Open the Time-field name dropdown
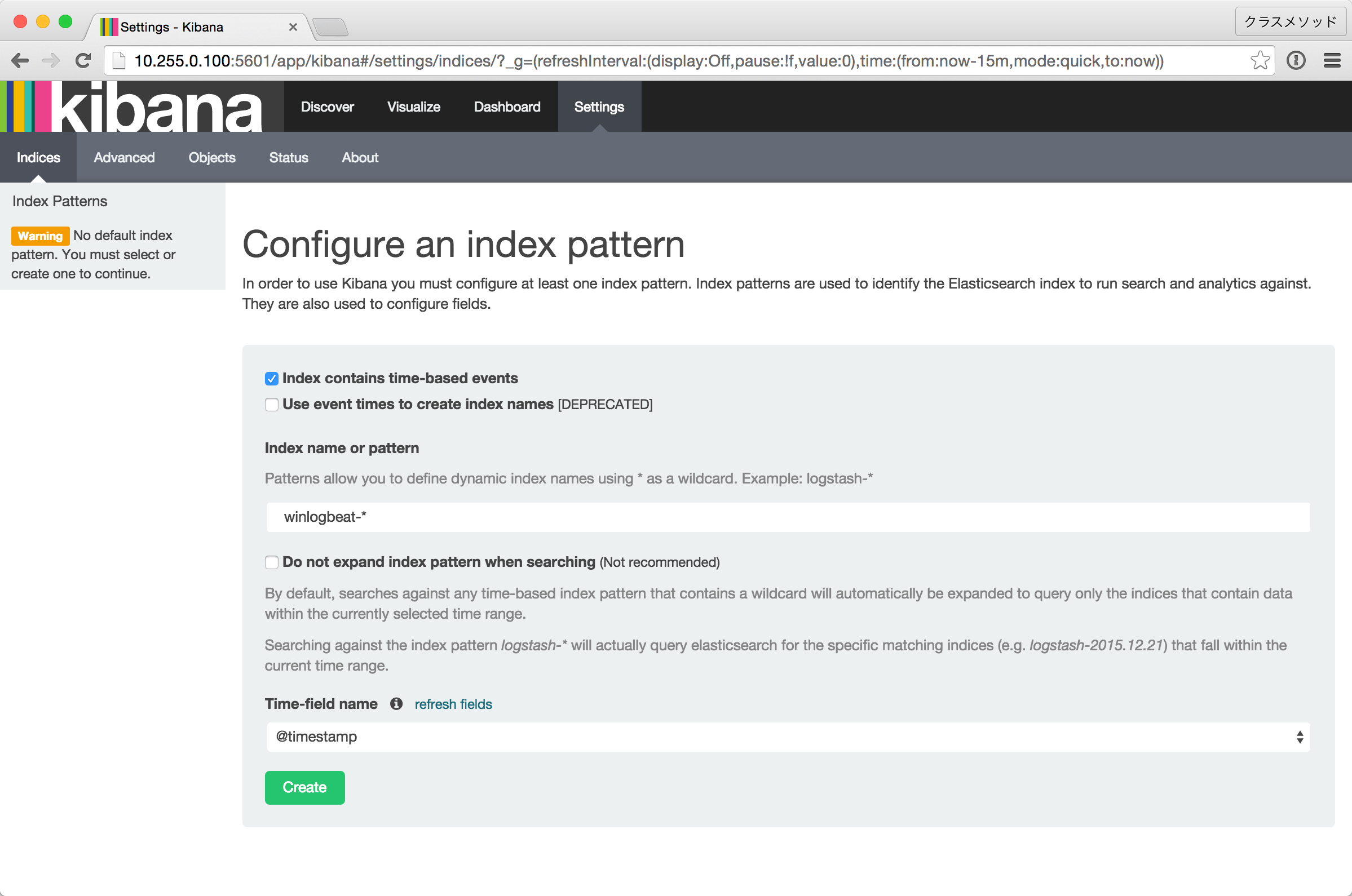This screenshot has height=896, width=1352. pos(788,737)
